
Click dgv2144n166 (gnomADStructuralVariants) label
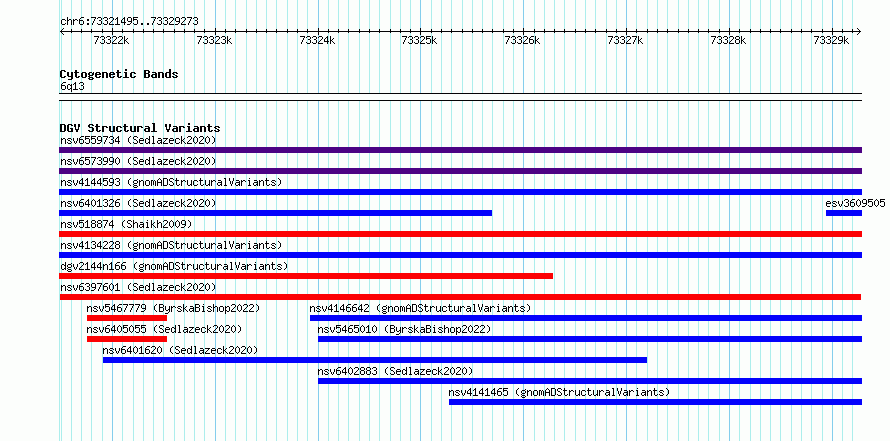coord(174,266)
